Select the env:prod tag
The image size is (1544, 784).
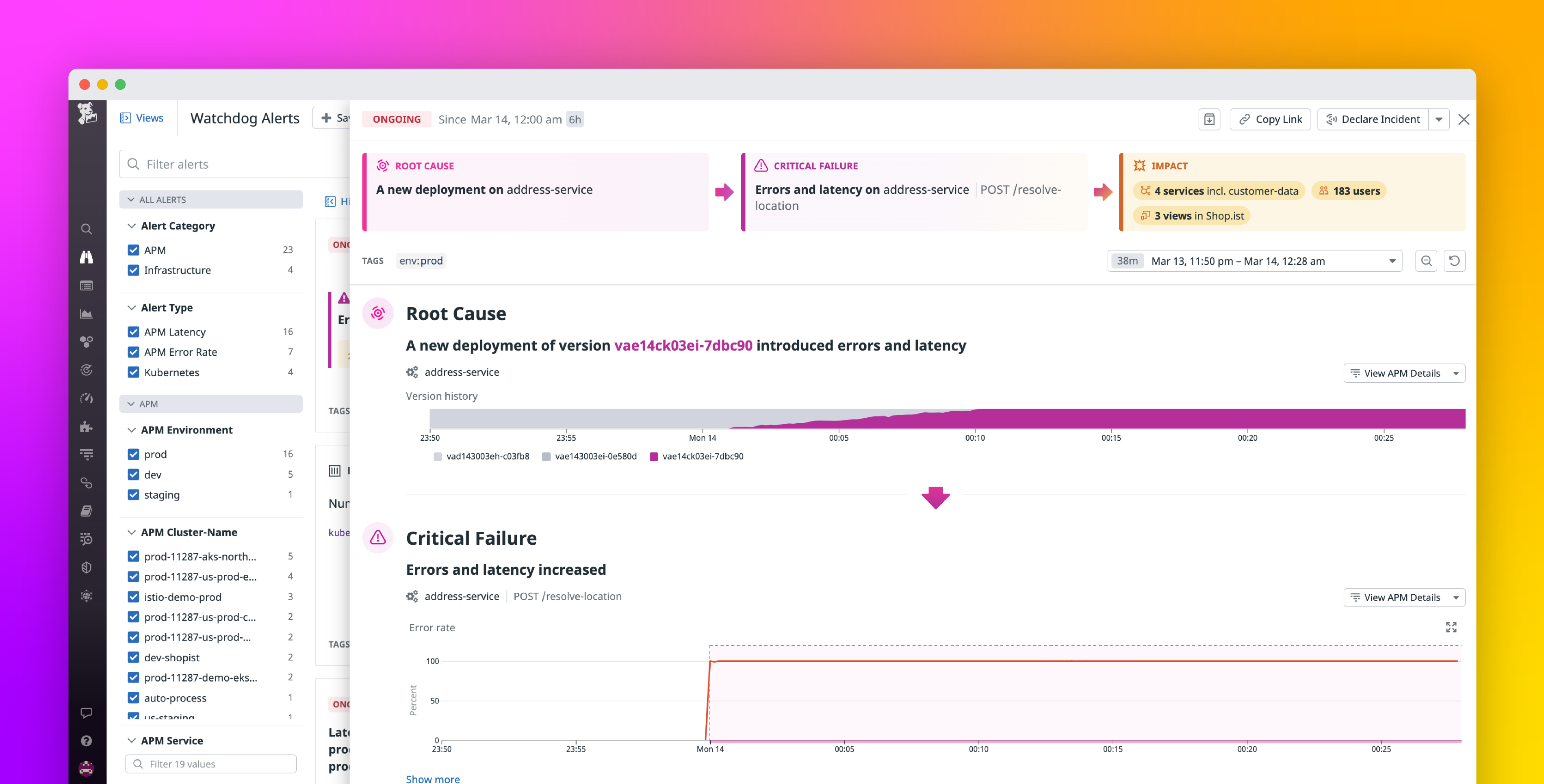click(420, 261)
